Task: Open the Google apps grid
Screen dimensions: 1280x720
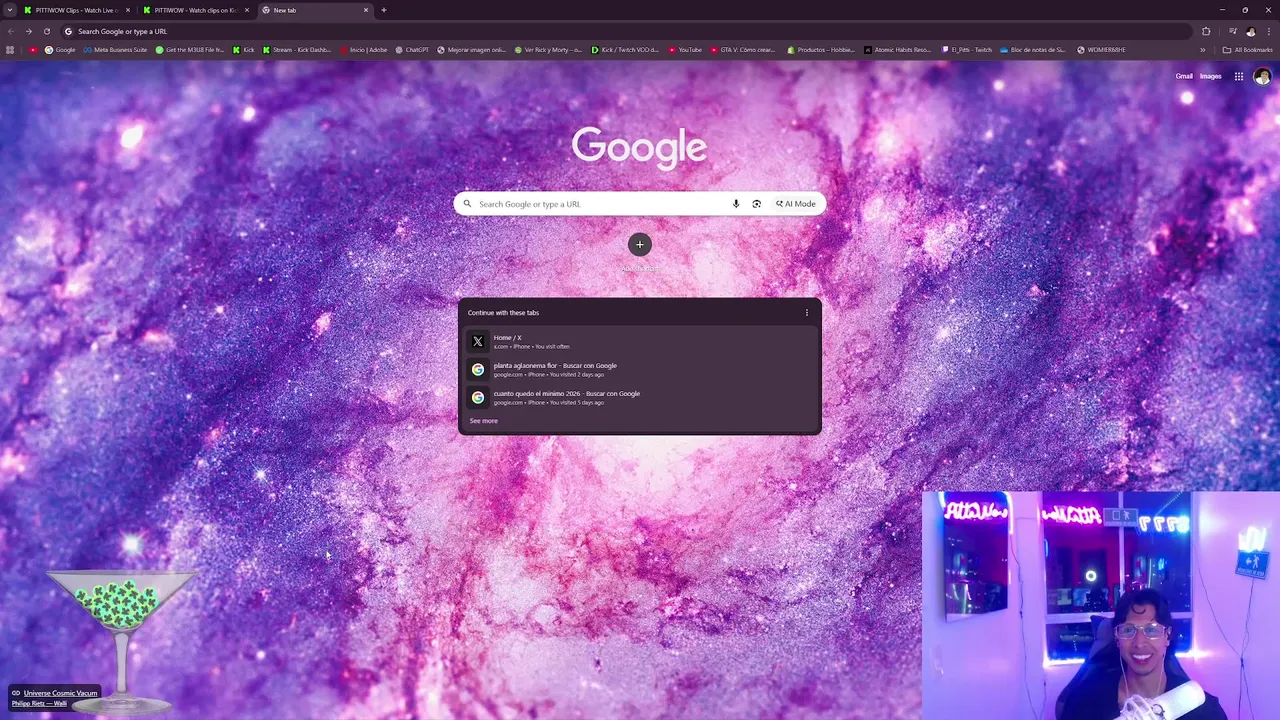Action: pos(1238,76)
